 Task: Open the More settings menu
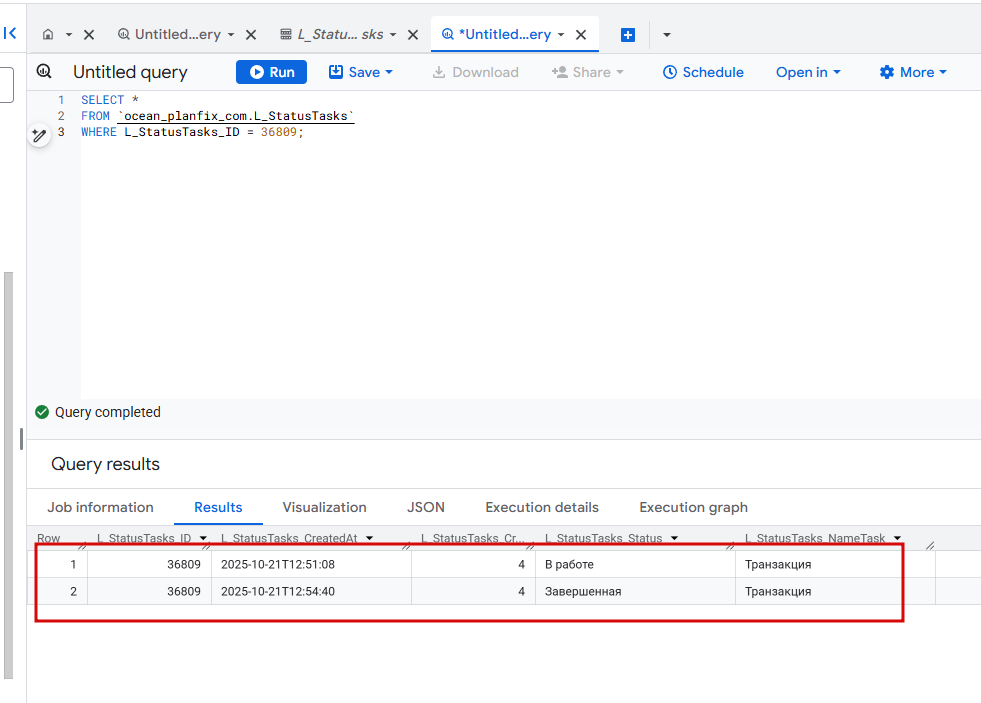tap(913, 72)
